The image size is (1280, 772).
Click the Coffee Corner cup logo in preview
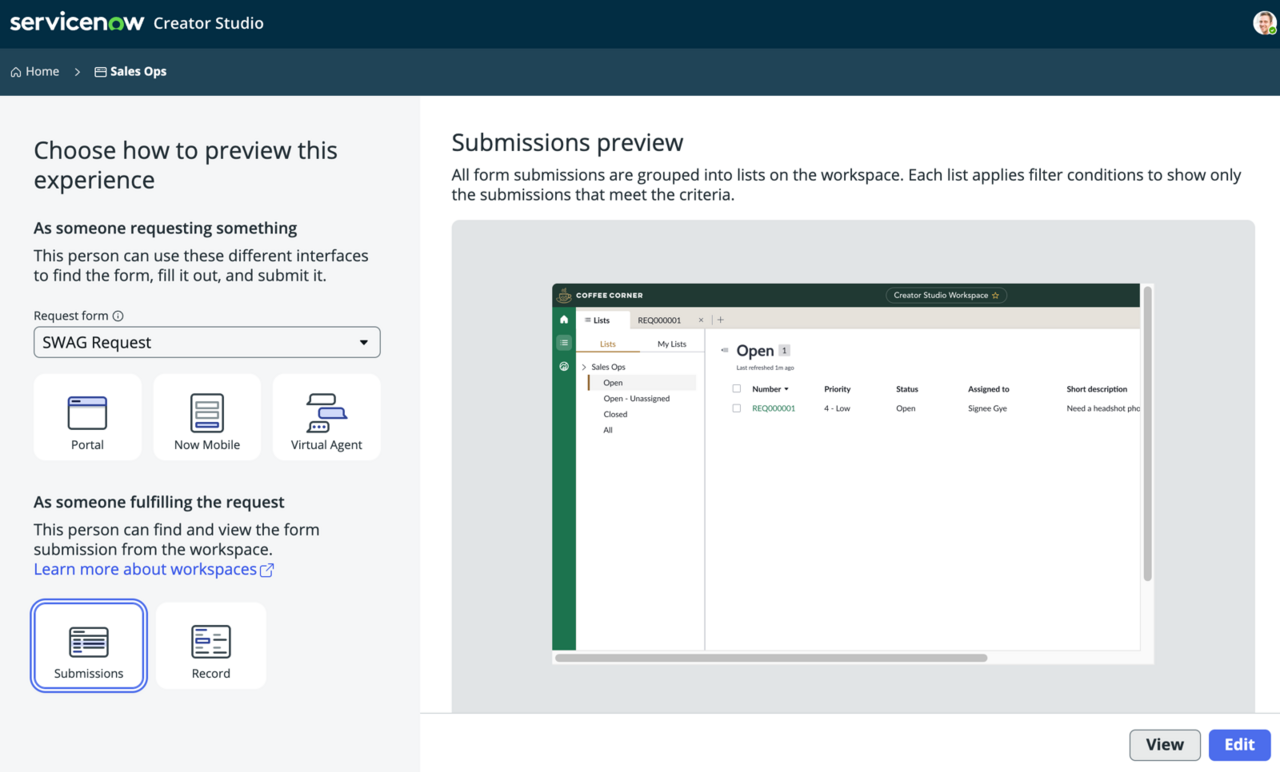(564, 295)
